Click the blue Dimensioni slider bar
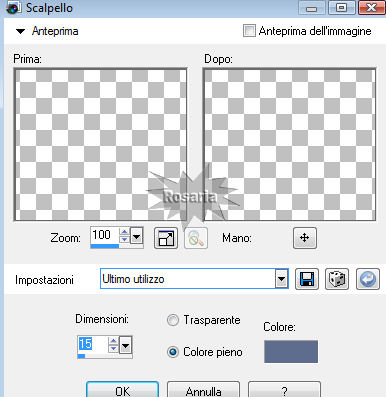Screen dimensions: 386x397 point(81,356)
